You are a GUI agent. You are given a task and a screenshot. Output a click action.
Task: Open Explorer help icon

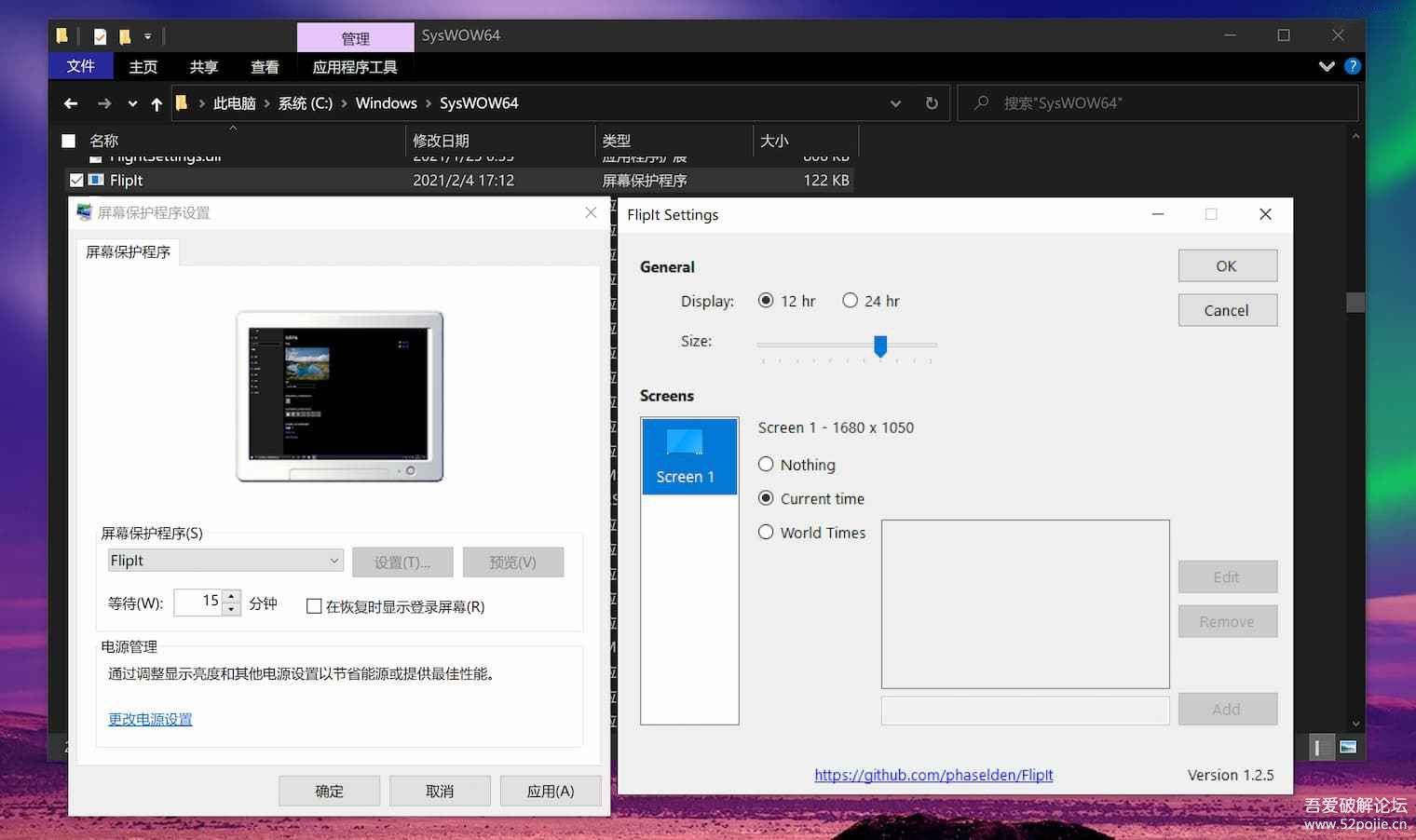point(1353,66)
